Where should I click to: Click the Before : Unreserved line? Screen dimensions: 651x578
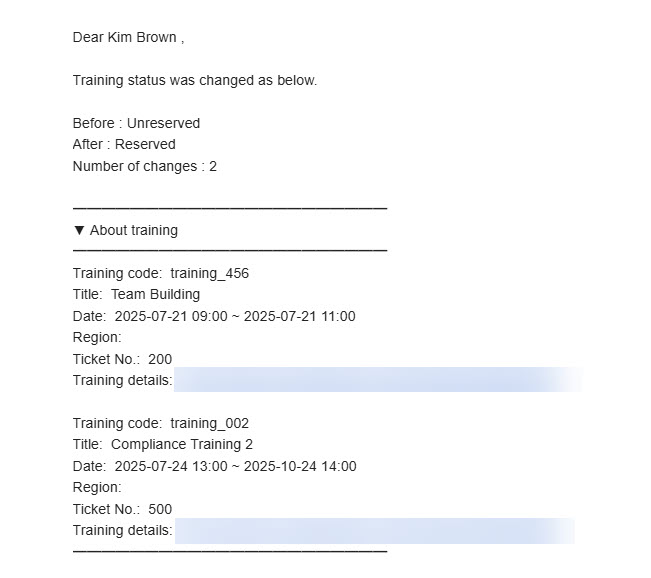point(136,123)
